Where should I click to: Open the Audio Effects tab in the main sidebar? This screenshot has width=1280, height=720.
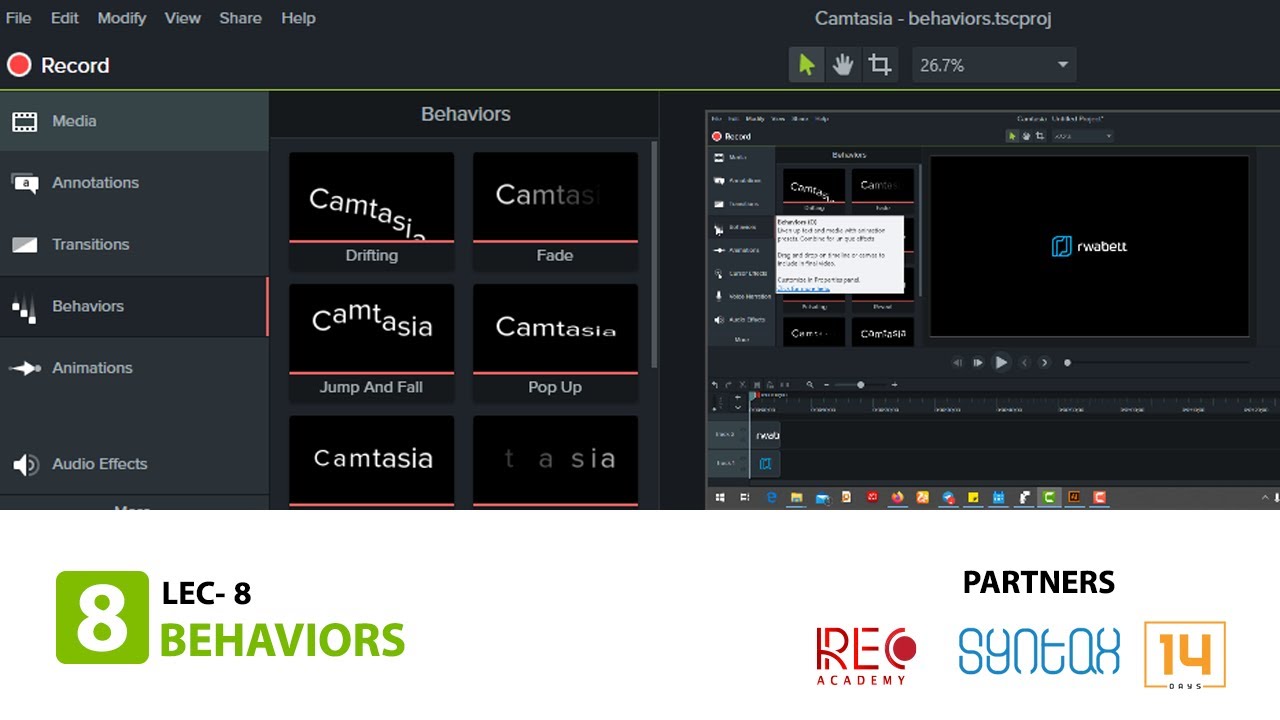(134, 464)
